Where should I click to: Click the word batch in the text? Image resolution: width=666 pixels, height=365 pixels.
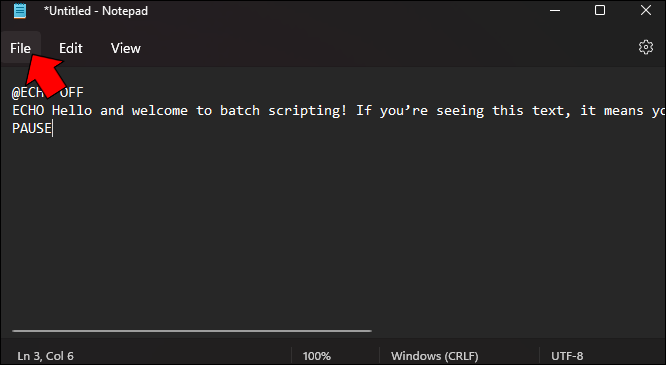[x=240, y=111]
